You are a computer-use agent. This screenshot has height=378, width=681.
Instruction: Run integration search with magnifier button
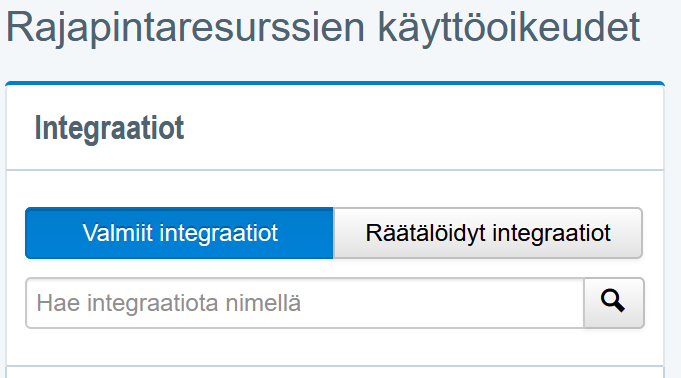coord(613,302)
